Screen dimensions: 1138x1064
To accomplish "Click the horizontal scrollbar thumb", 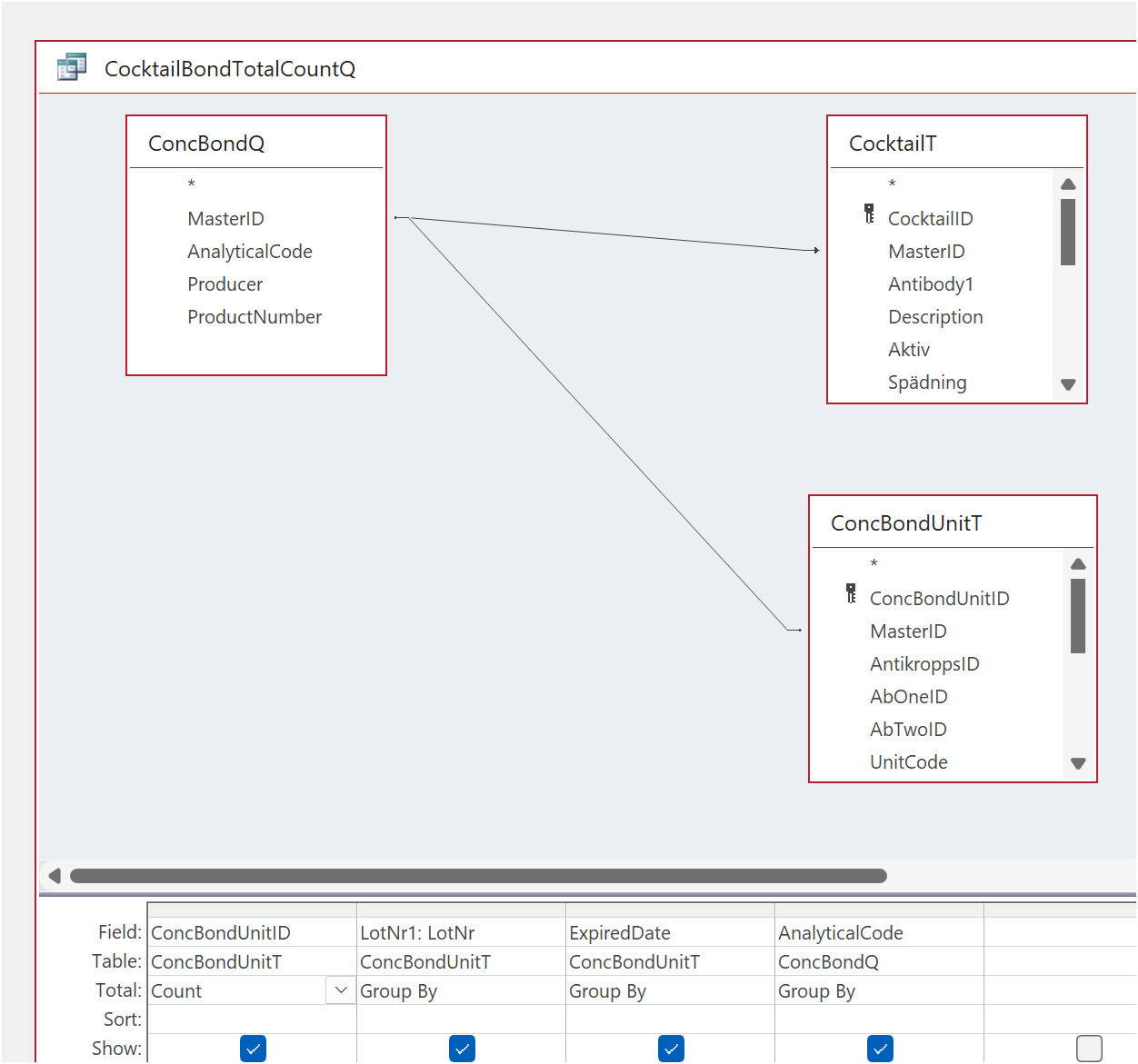I will point(478,876).
